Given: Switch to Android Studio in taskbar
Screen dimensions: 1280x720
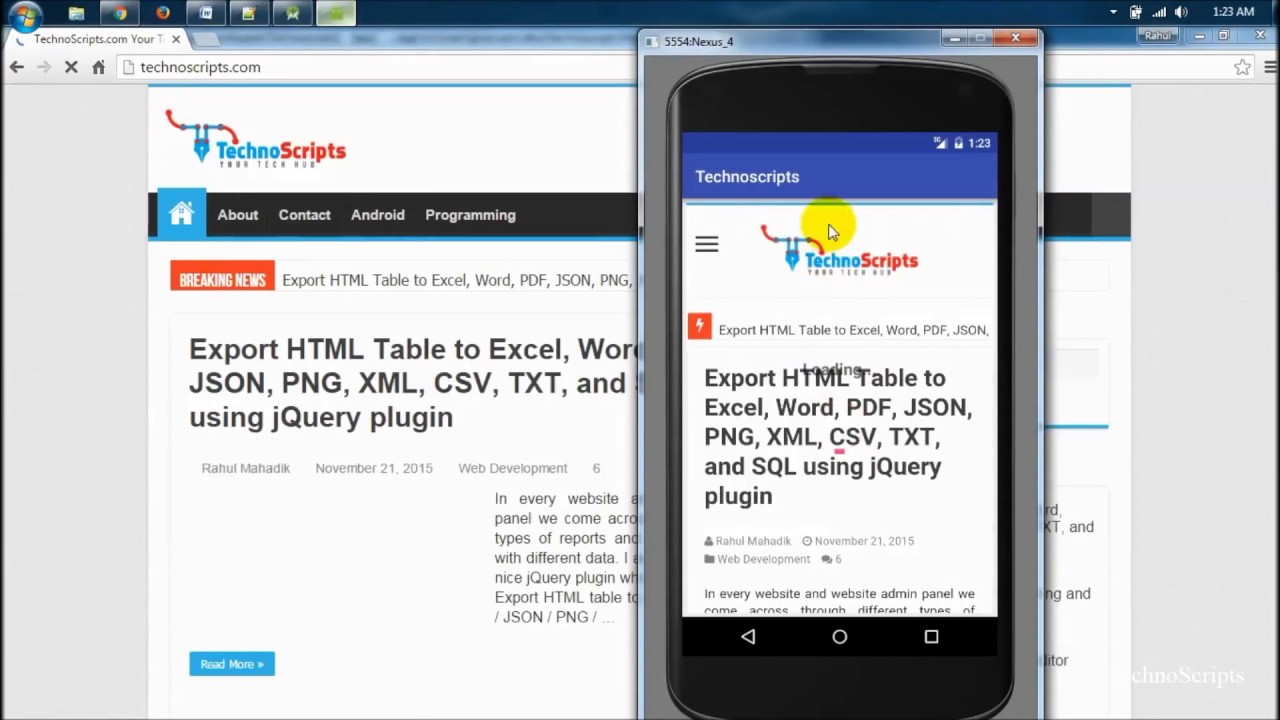Looking at the screenshot, I should coord(293,13).
